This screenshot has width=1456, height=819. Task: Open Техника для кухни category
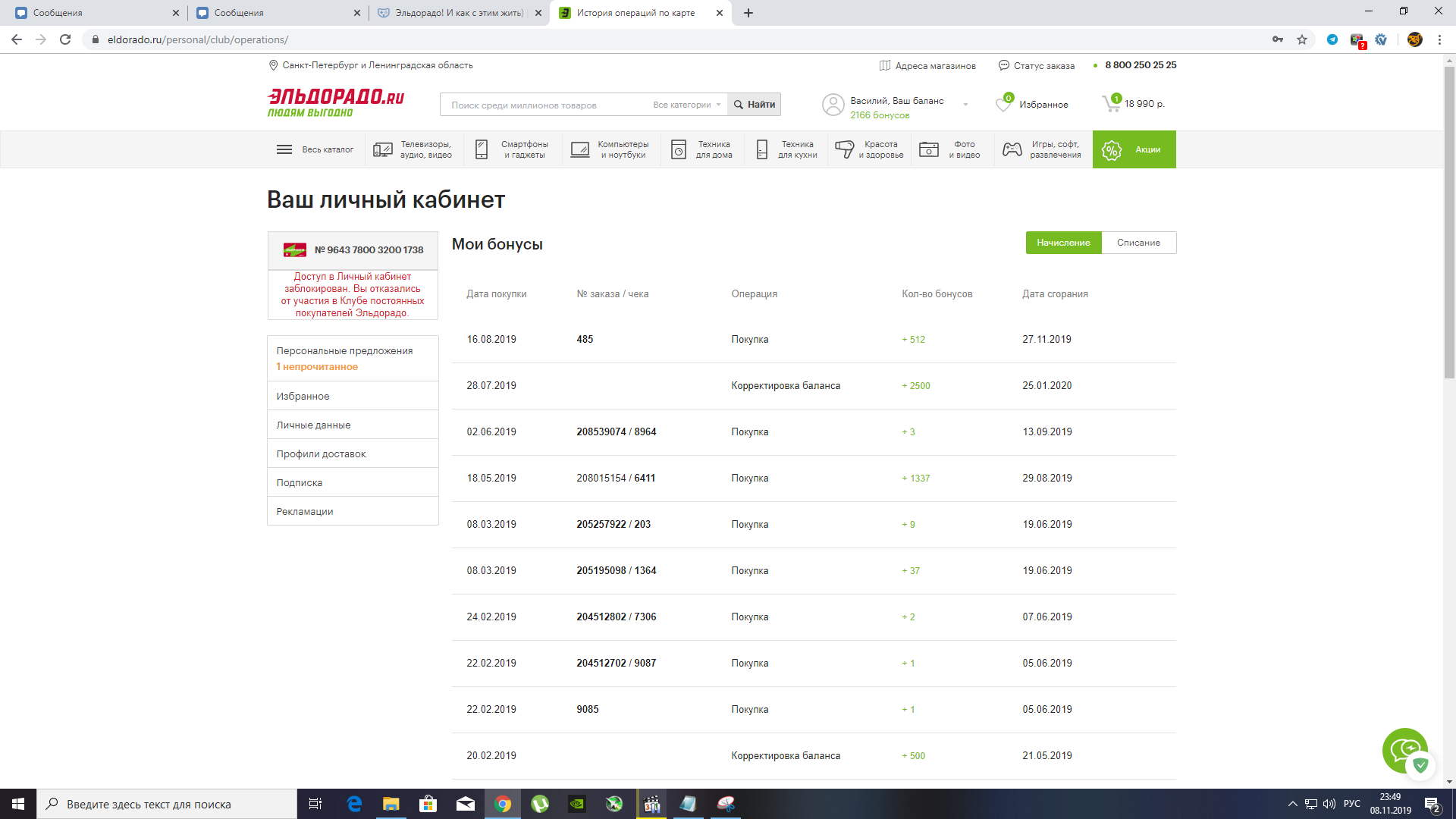pyautogui.click(x=786, y=149)
